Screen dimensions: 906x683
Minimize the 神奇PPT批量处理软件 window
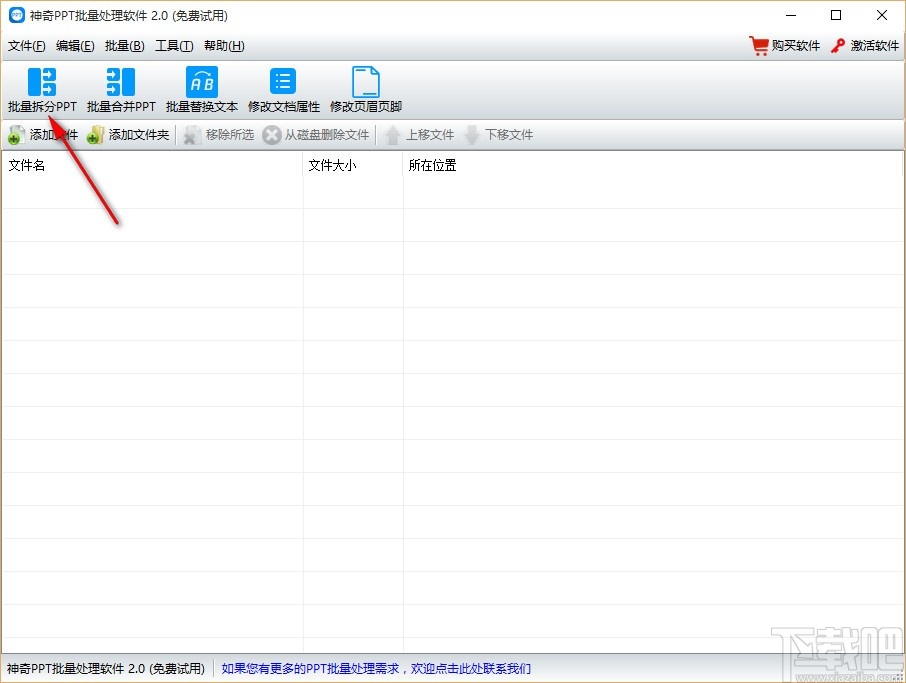791,15
